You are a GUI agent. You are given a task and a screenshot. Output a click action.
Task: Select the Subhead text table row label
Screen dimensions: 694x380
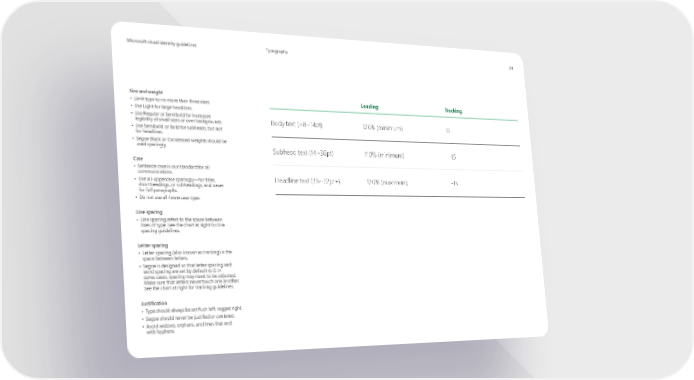[x=303, y=153]
